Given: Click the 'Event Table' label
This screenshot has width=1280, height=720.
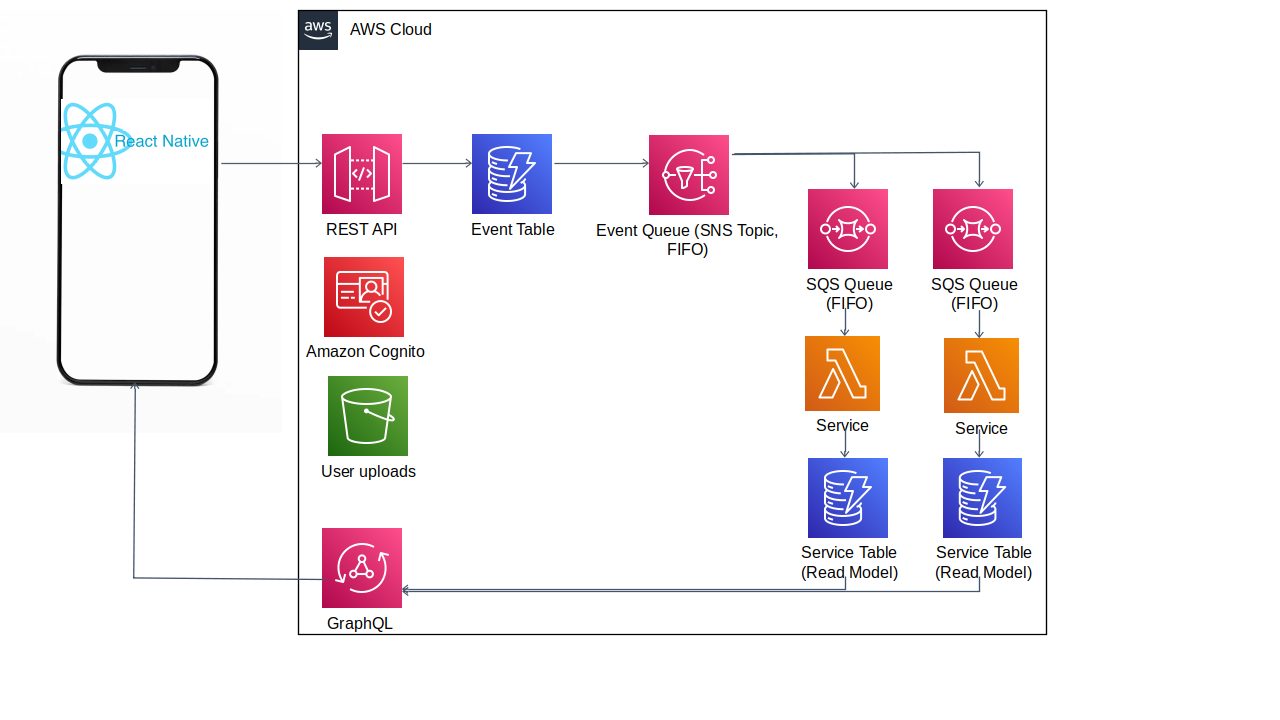Looking at the screenshot, I should (513, 229).
